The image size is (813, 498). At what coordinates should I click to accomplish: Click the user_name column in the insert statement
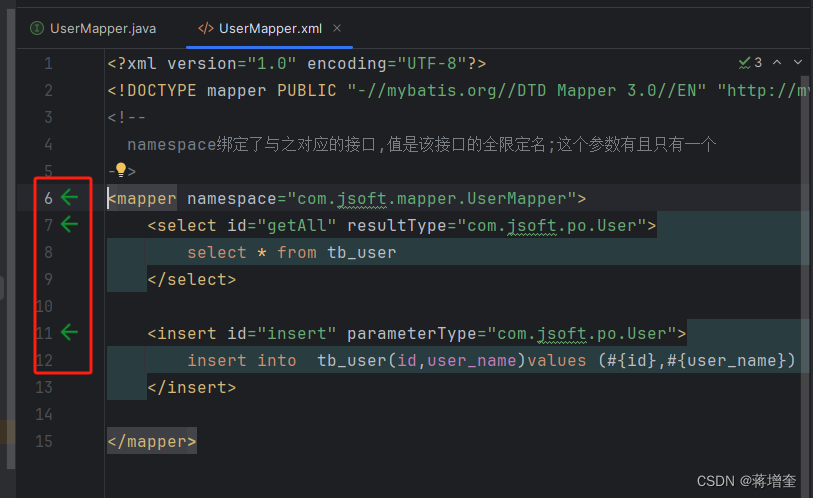click(472, 361)
